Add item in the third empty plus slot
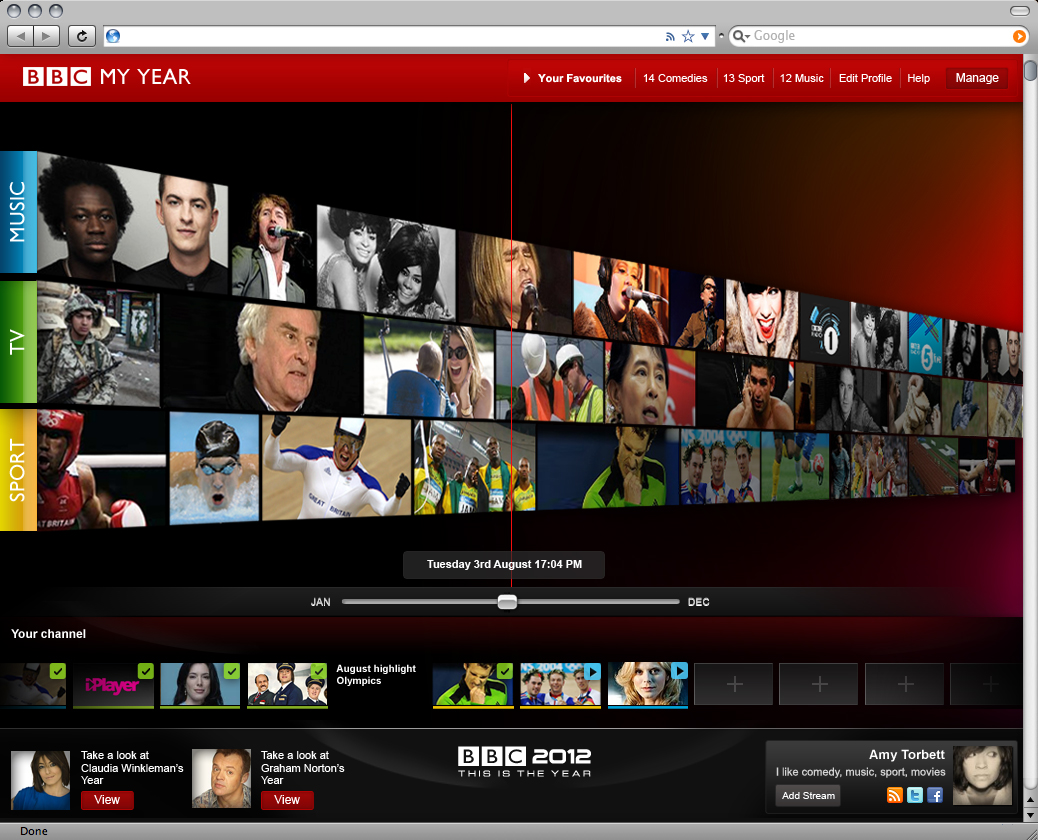 coord(904,684)
